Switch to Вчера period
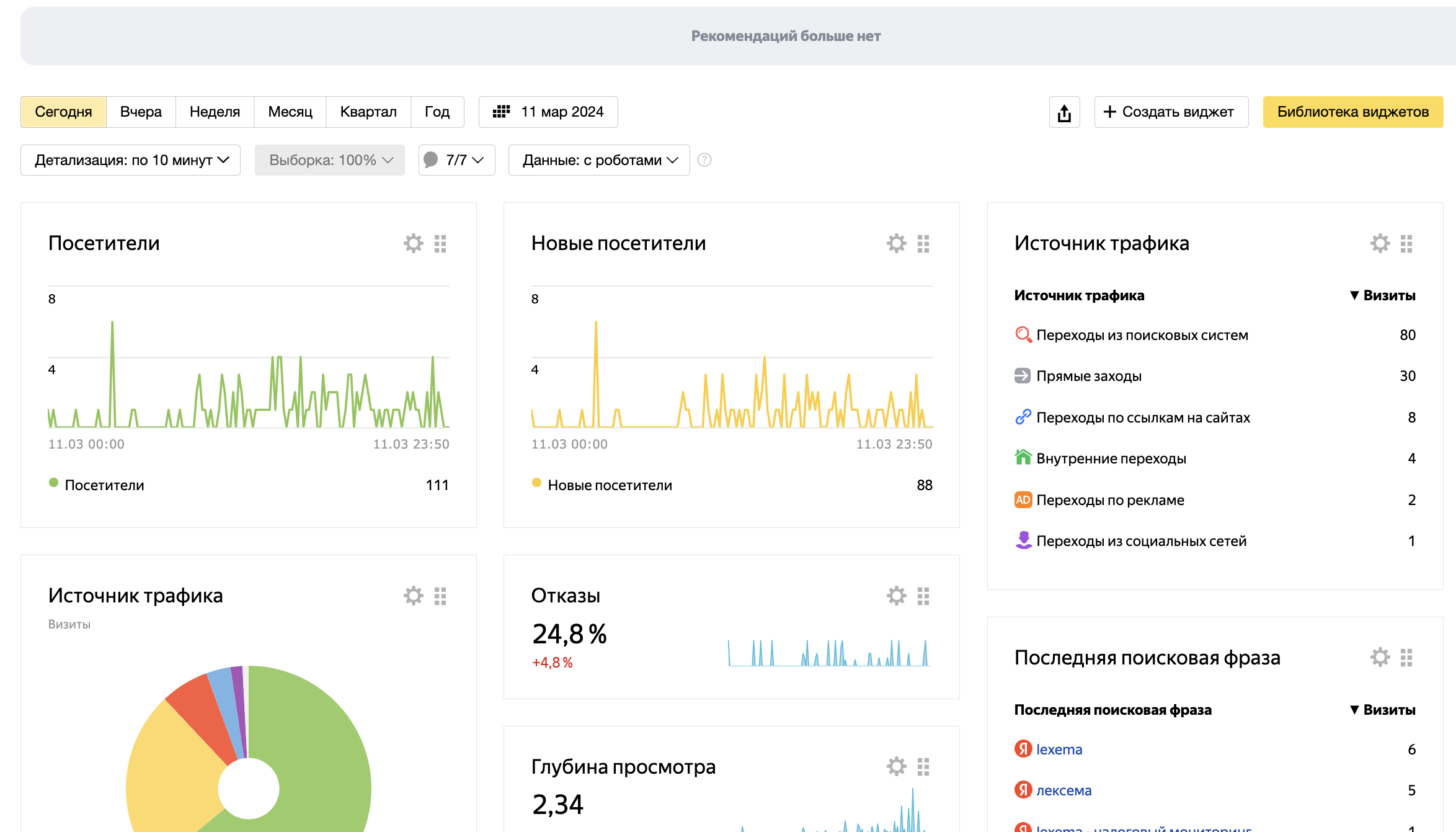Viewport: 1456px width, 832px height. pyautogui.click(x=141, y=112)
